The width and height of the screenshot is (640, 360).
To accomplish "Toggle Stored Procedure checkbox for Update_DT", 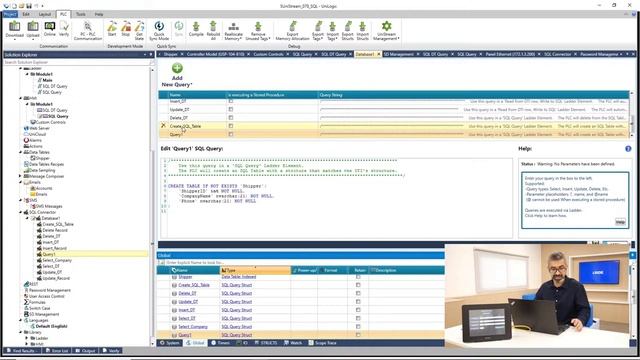I will (231, 109).
